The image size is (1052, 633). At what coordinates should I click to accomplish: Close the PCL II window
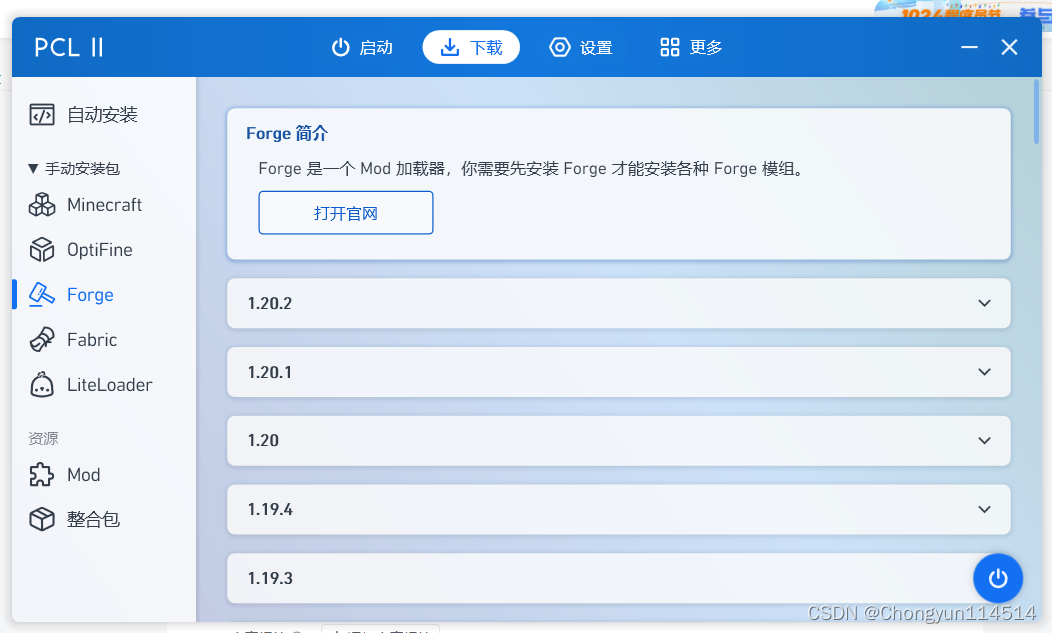pos(1009,48)
